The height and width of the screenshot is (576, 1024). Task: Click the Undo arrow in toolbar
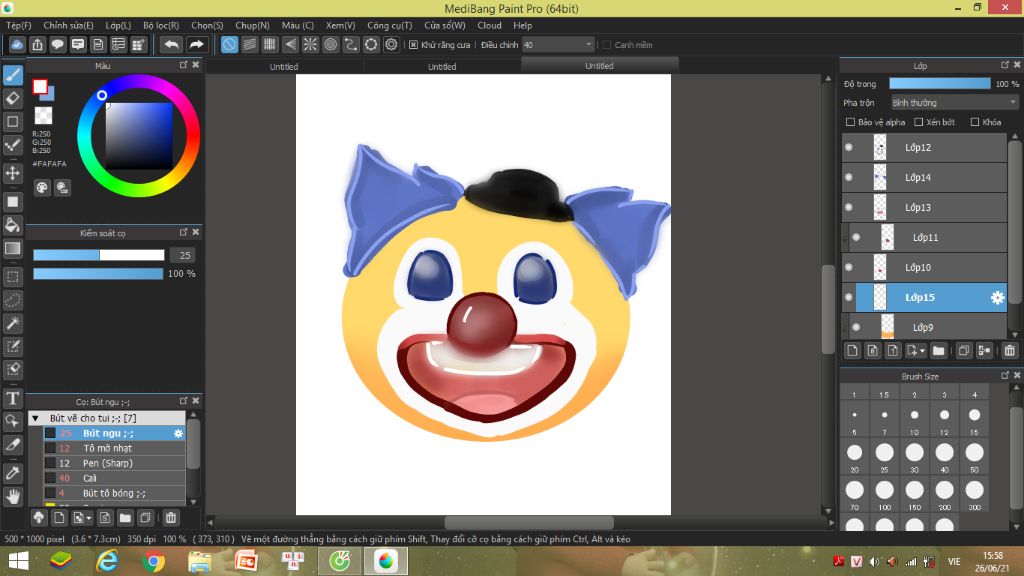point(171,45)
